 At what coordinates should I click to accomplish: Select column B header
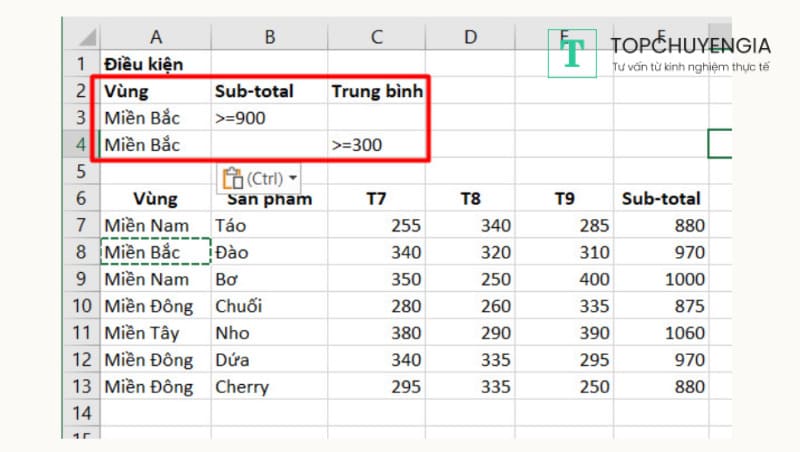coord(269,37)
